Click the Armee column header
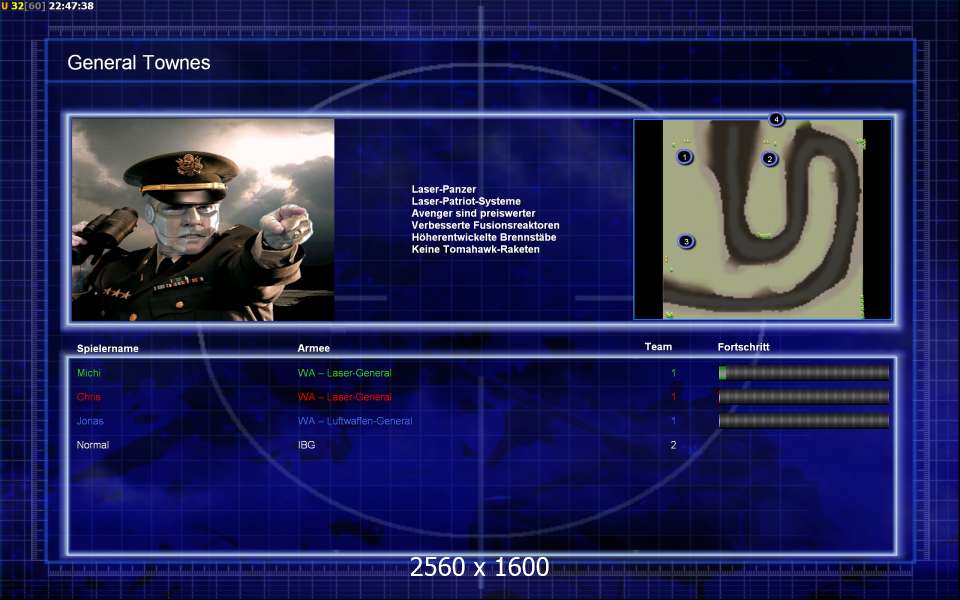The image size is (960, 600). pos(313,349)
